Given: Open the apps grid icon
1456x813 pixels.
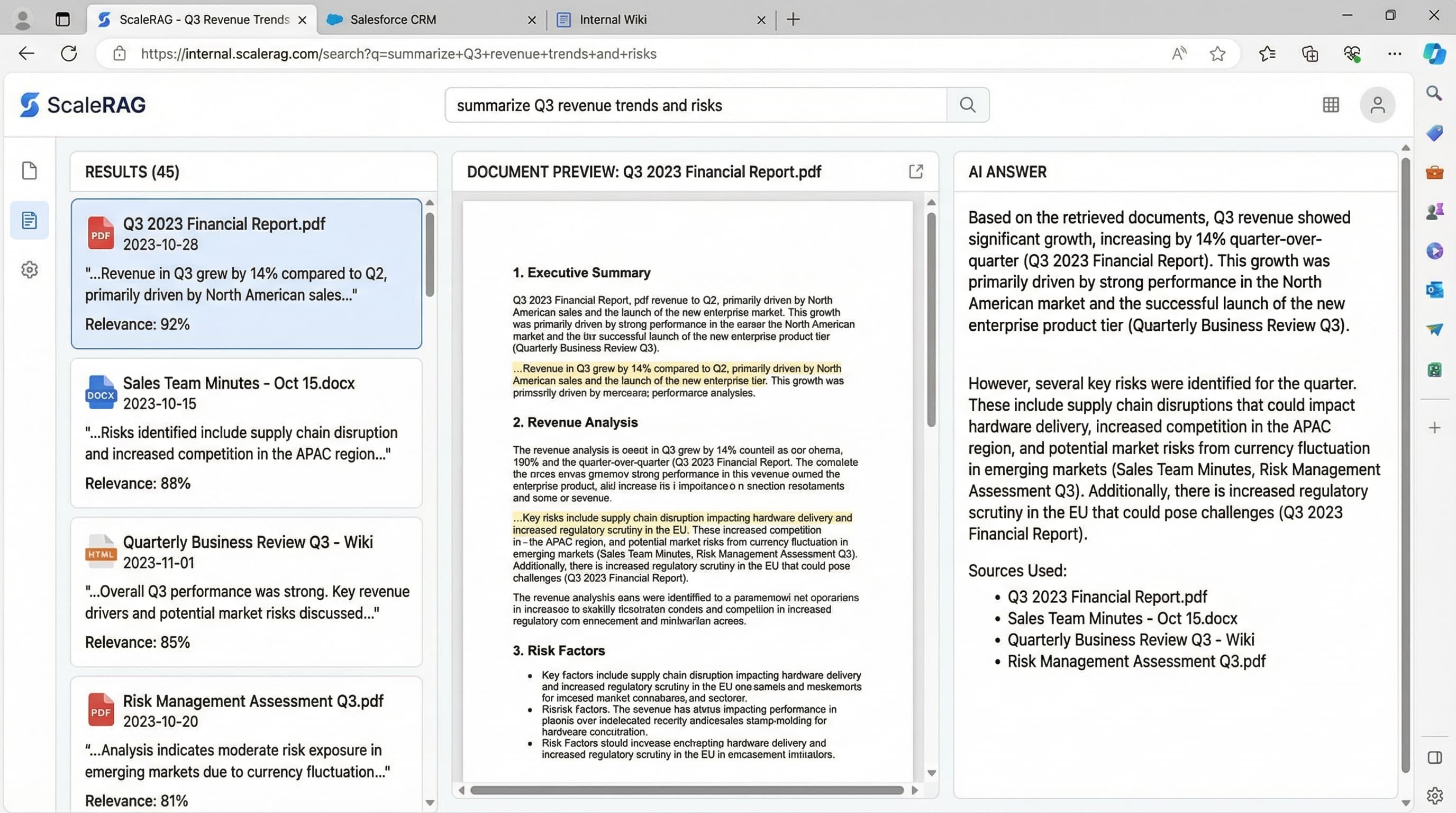Looking at the screenshot, I should coord(1331,105).
